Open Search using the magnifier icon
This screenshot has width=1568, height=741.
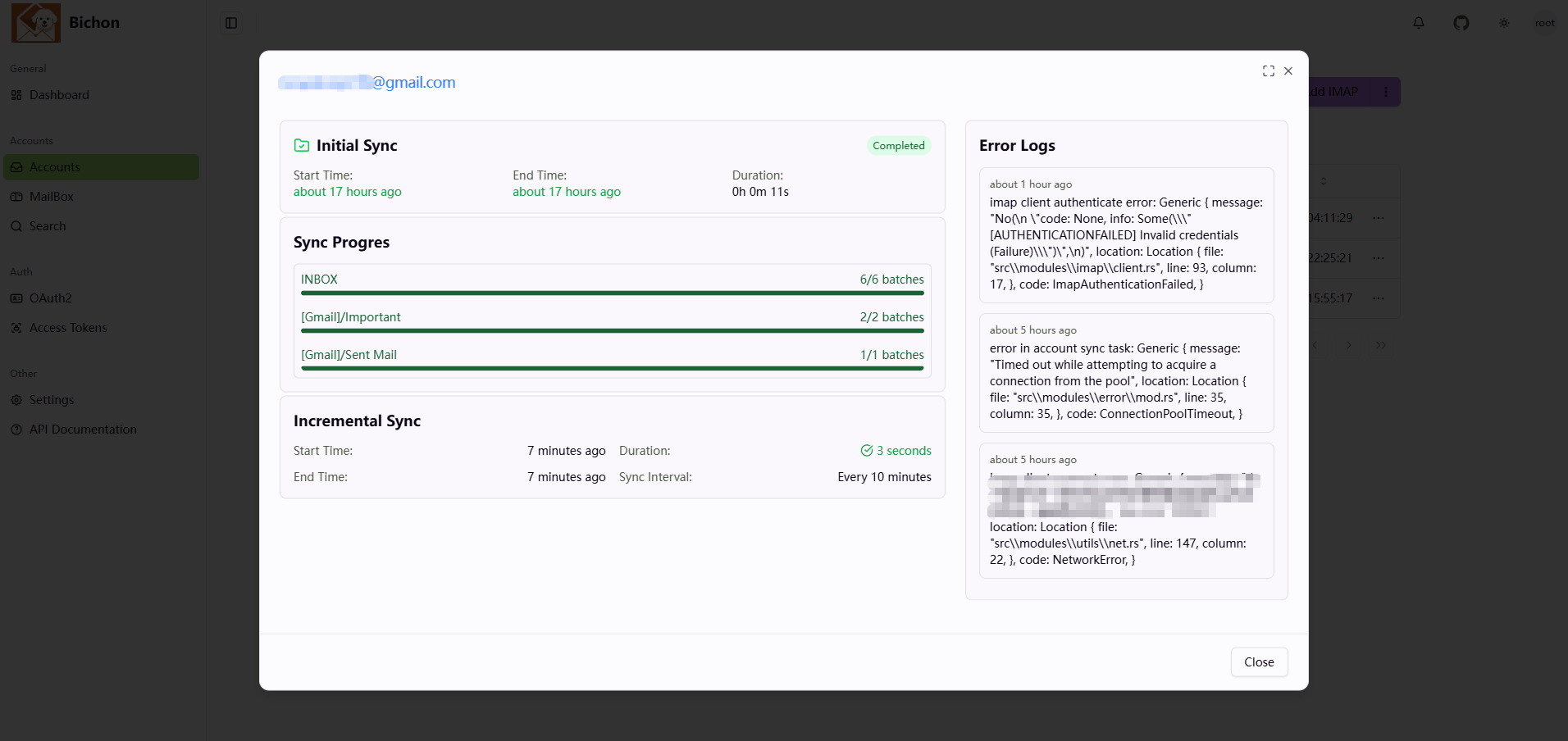tap(16, 225)
